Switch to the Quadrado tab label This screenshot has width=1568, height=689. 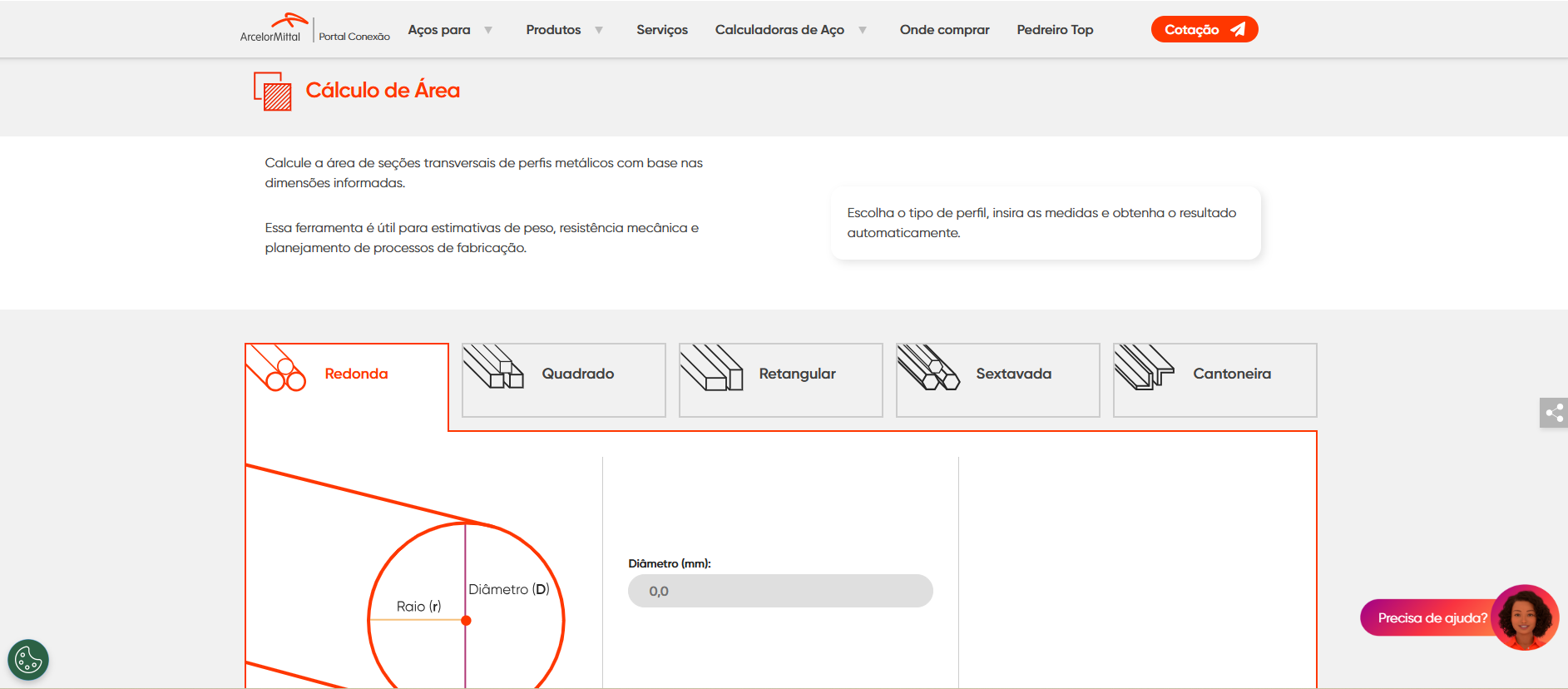[x=578, y=374]
